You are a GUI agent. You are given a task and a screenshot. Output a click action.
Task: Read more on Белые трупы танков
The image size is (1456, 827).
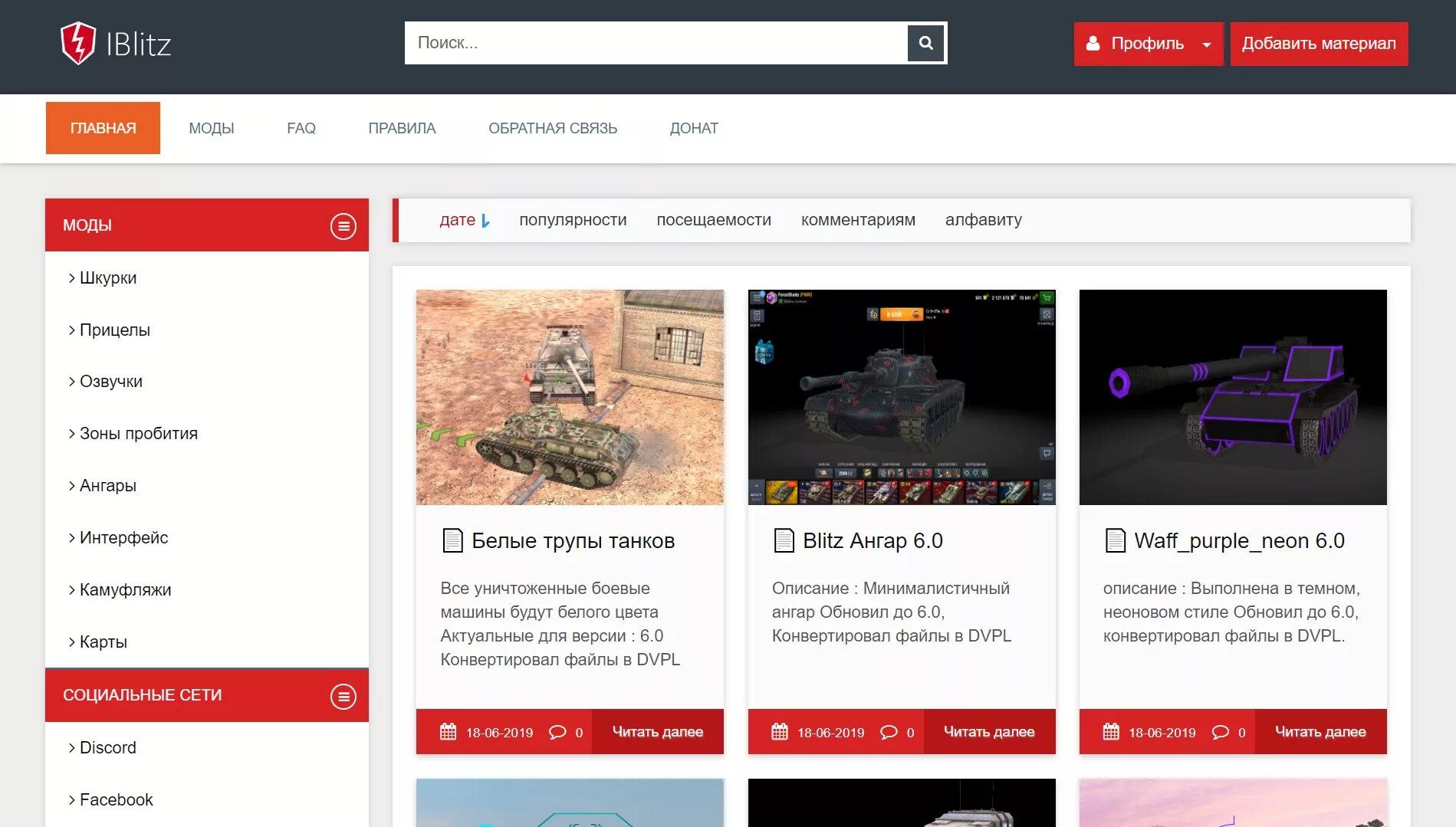coord(658,732)
